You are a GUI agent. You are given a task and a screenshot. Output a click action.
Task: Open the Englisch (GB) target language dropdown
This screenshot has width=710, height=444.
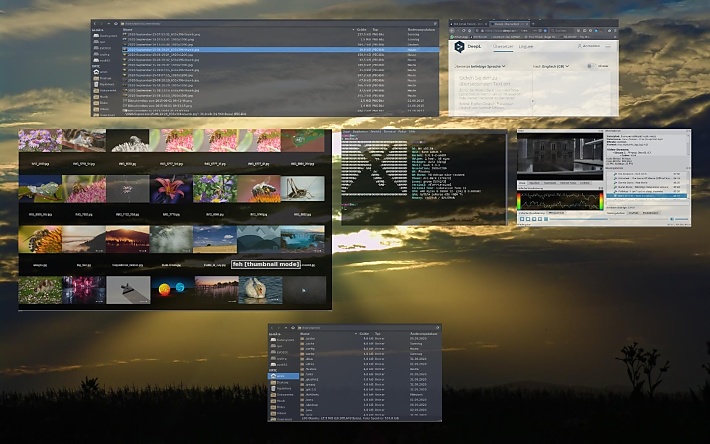coord(553,66)
